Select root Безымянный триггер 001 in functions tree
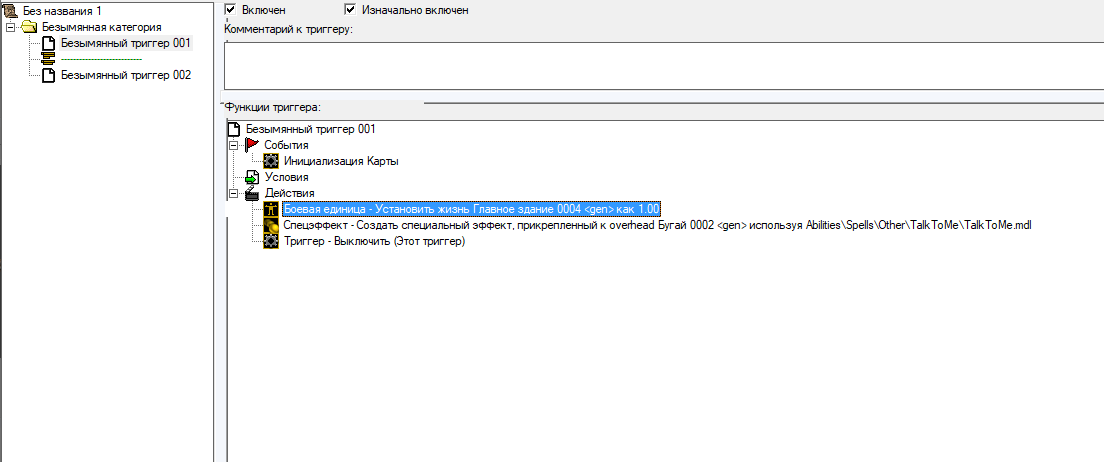The height and width of the screenshot is (462, 1104). tap(310, 129)
